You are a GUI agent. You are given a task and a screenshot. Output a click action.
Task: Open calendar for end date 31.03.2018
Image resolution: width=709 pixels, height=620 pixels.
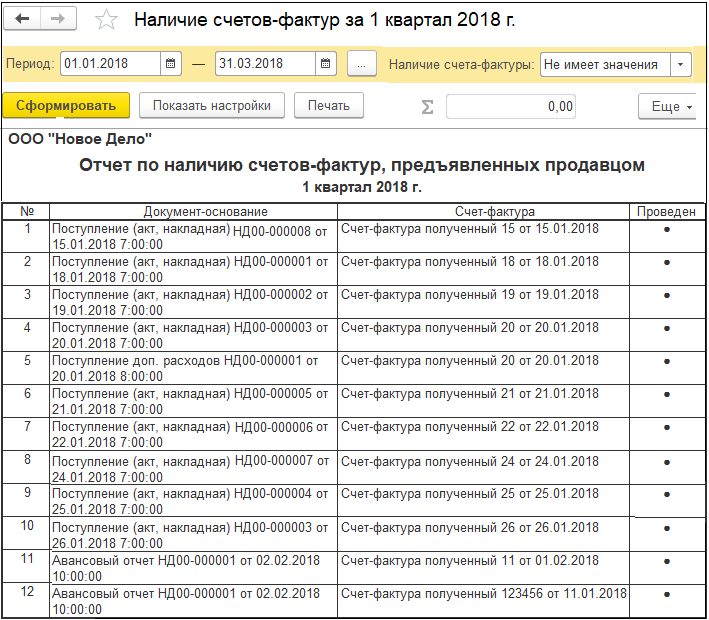pos(326,63)
